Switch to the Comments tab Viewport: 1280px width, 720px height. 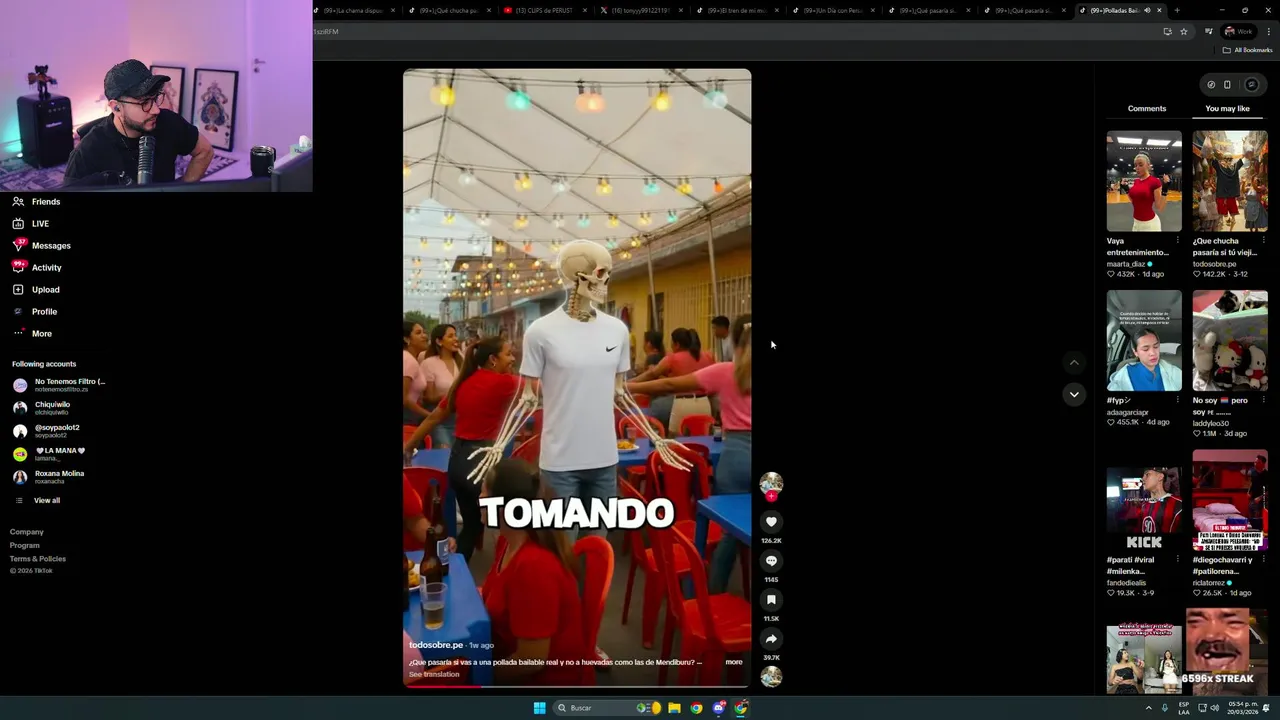[1147, 108]
